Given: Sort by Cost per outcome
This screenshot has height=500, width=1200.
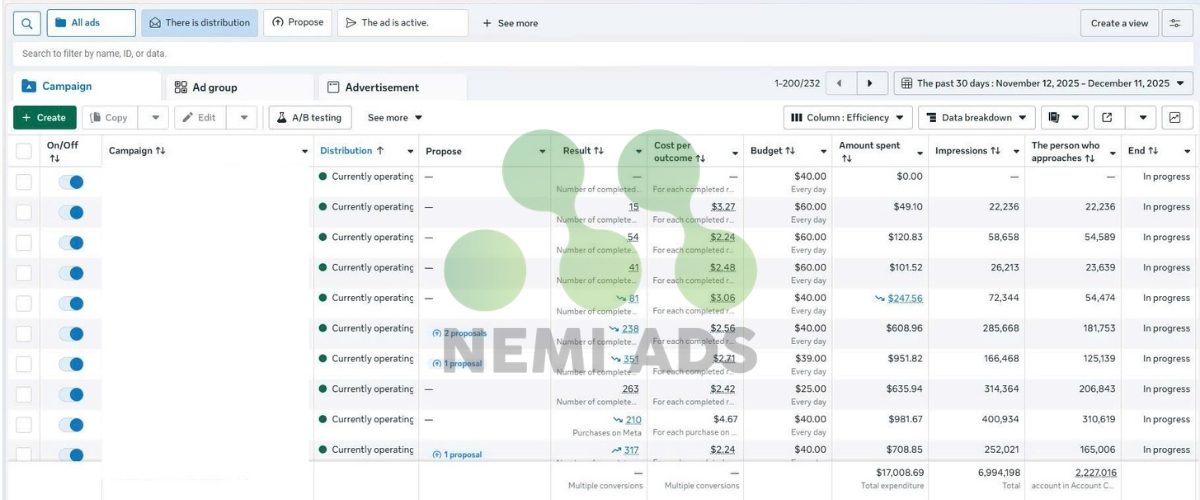Looking at the screenshot, I should tap(700, 158).
